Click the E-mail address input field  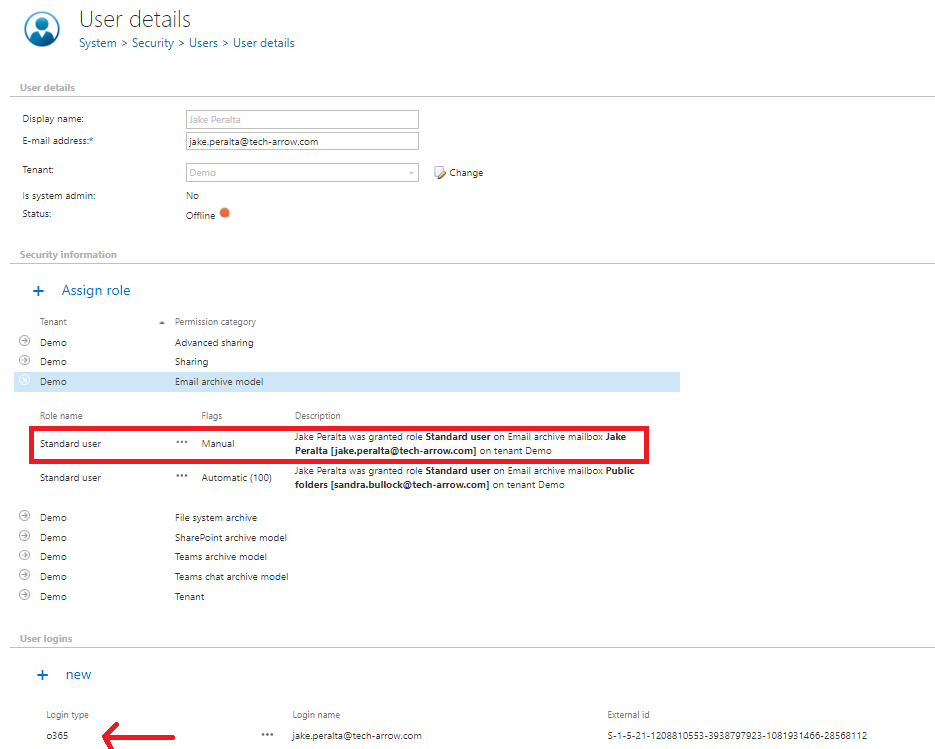pos(302,142)
